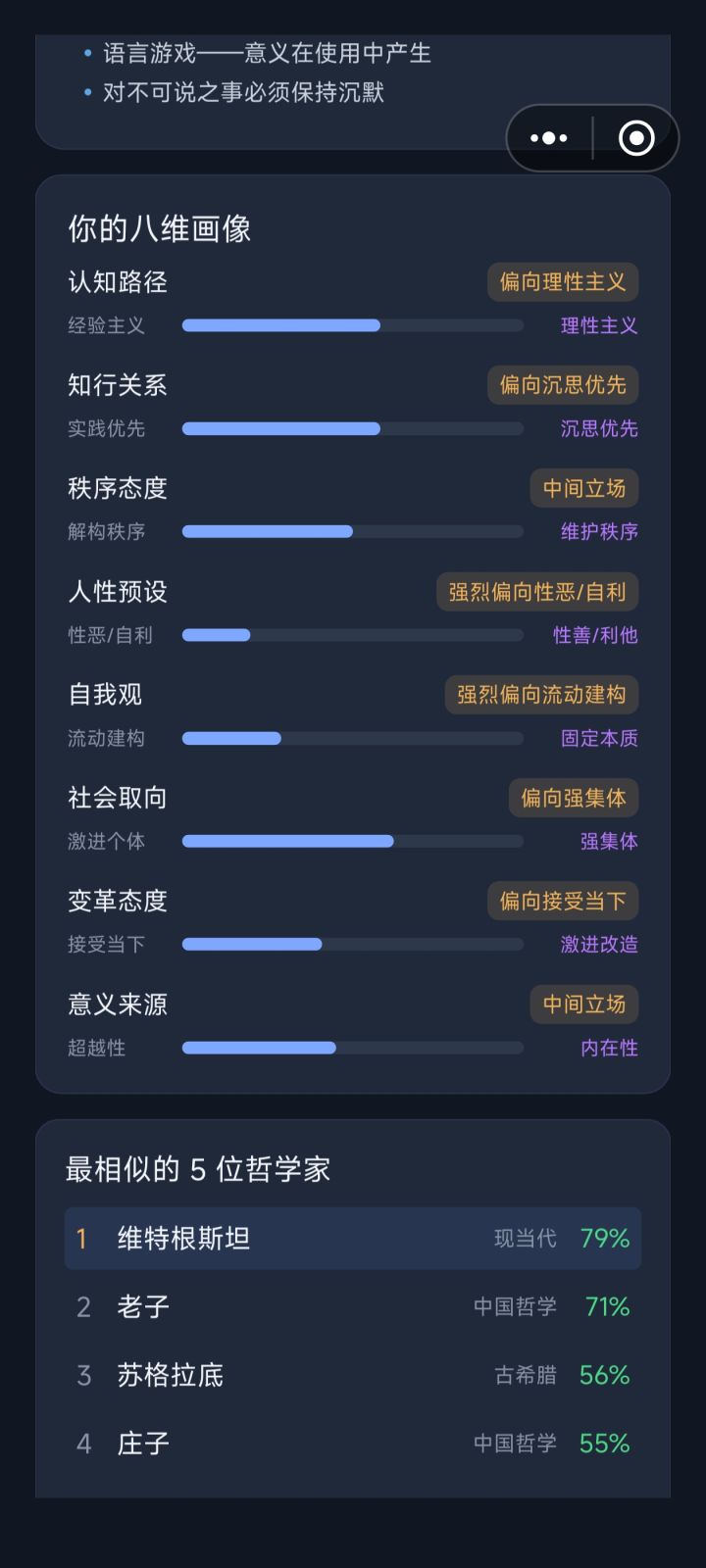706x1568 pixels.
Task: Click the 人性预设 progress bar
Action: [353, 635]
